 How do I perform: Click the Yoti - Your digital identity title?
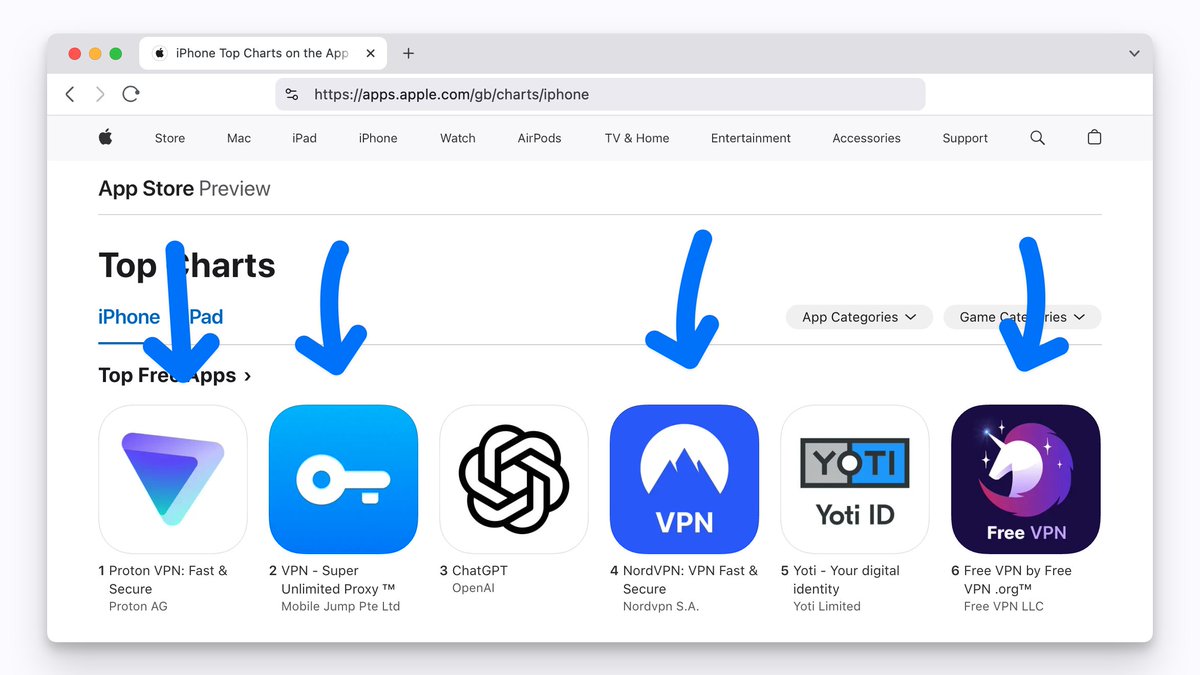846,580
